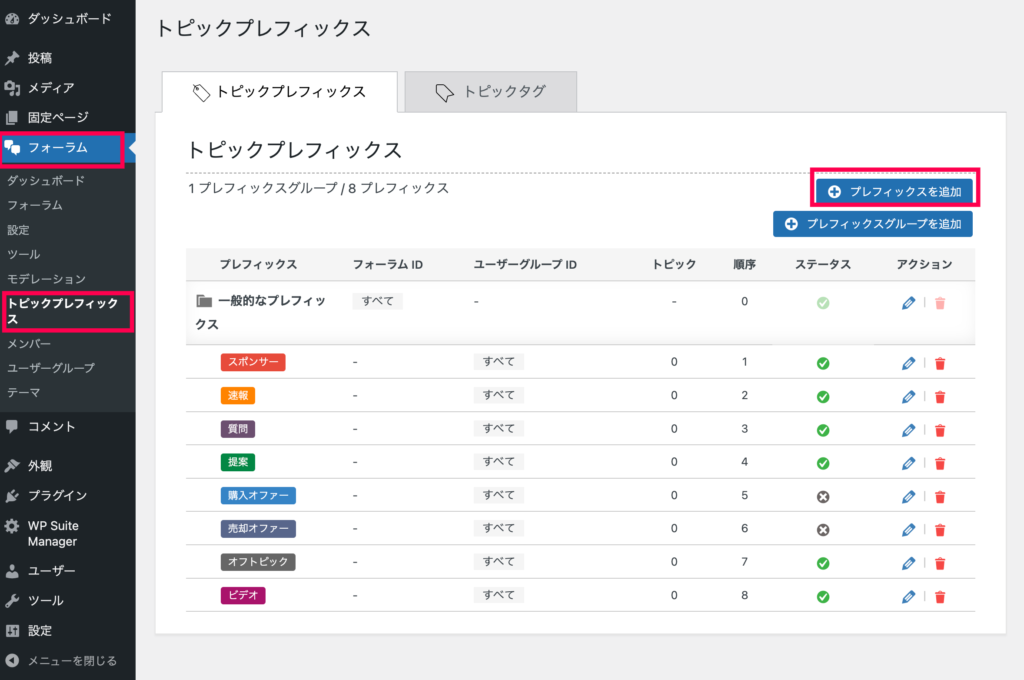Edit the 購入オファー prefix with pencil icon
This screenshot has height=680, width=1024.
coord(908,496)
